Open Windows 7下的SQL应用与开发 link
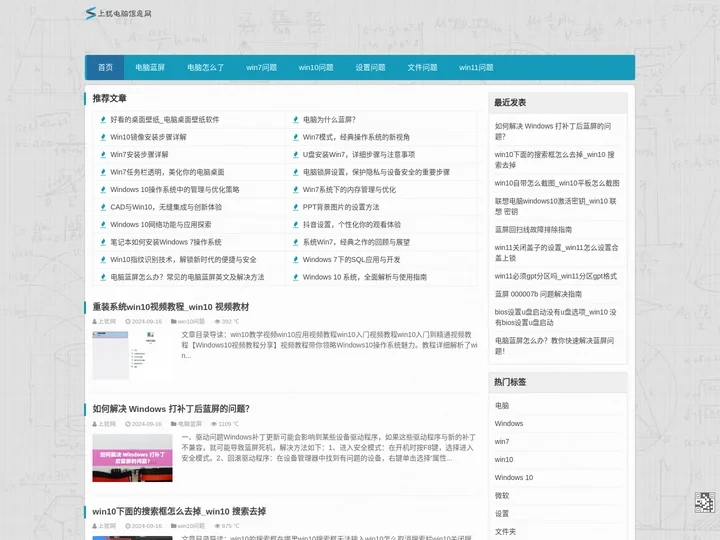 [x=351, y=259]
